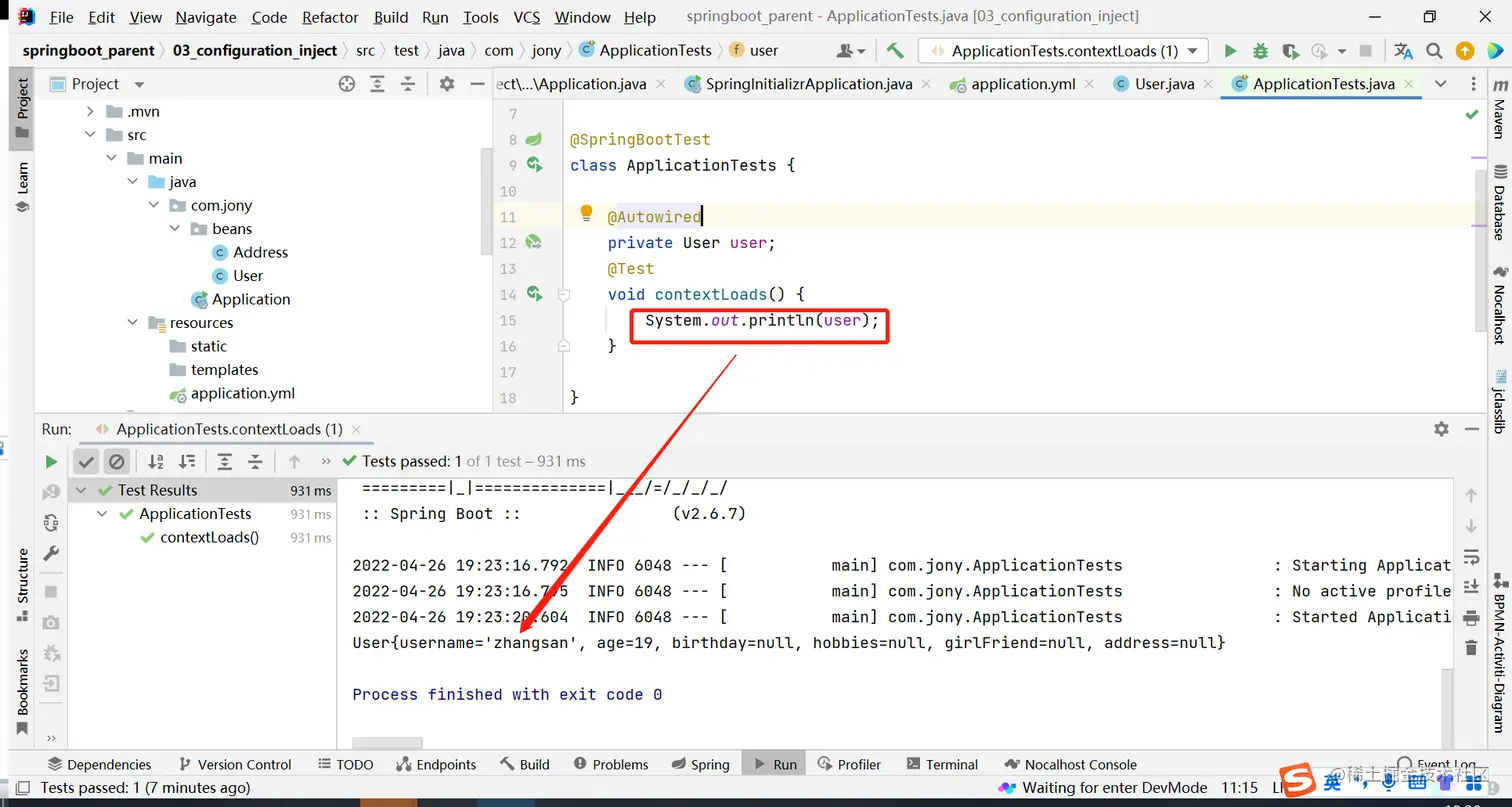Toggle show ignored tests in Run toolbar

coord(117,461)
